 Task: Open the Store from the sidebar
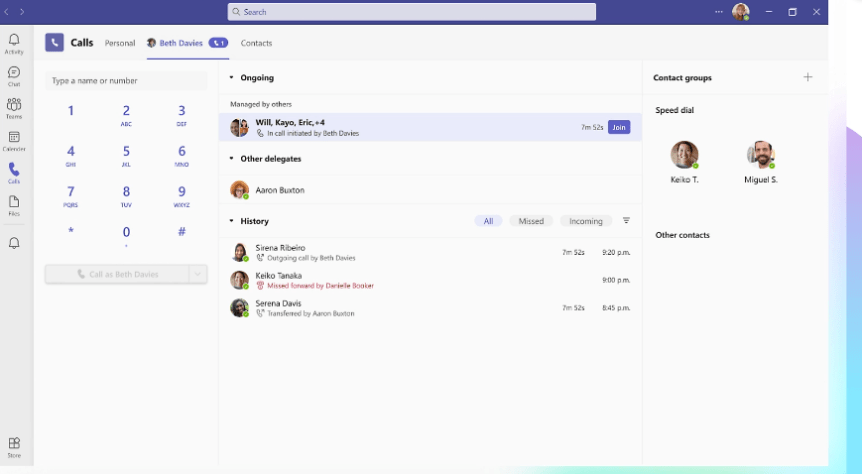point(14,446)
